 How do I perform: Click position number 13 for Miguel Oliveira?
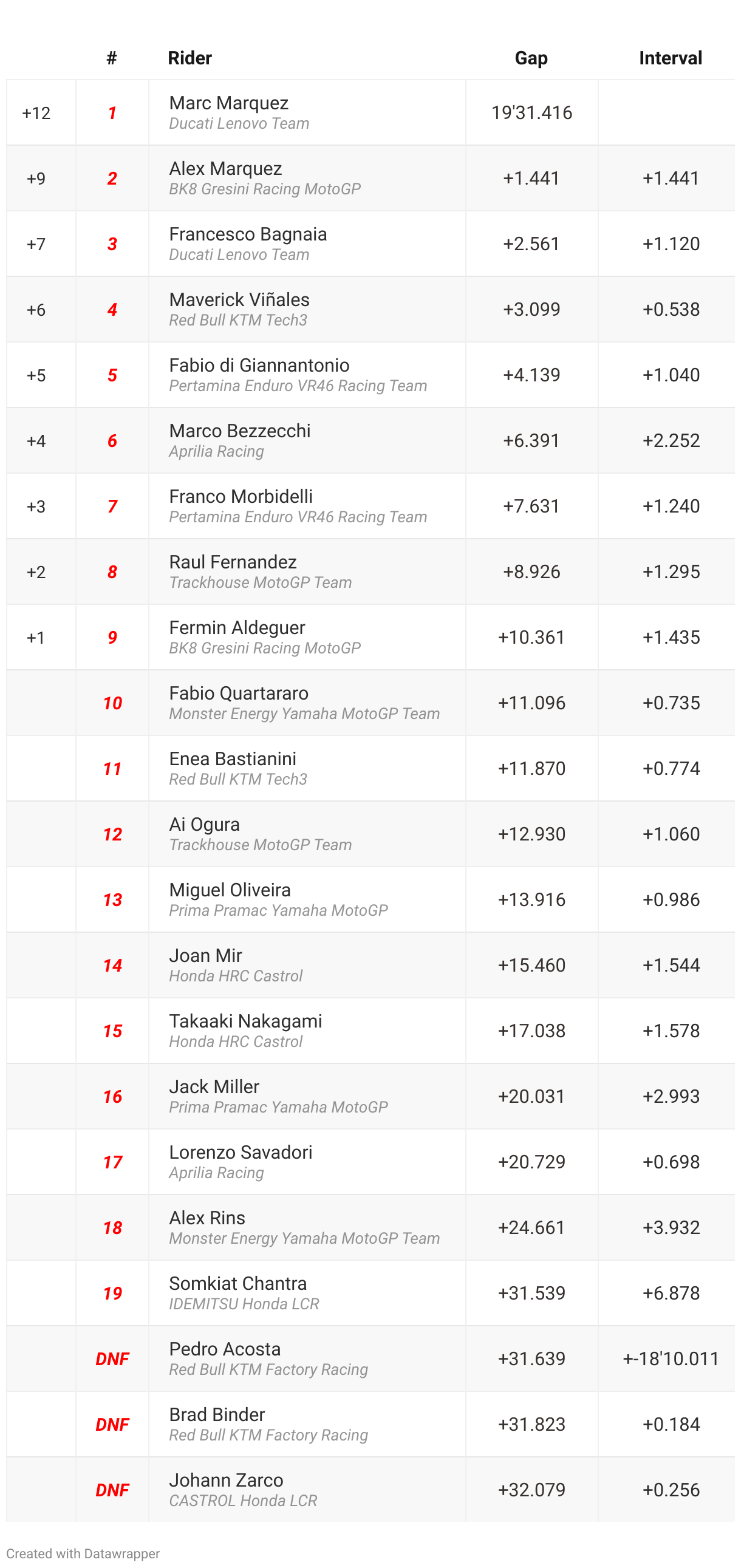[x=112, y=899]
